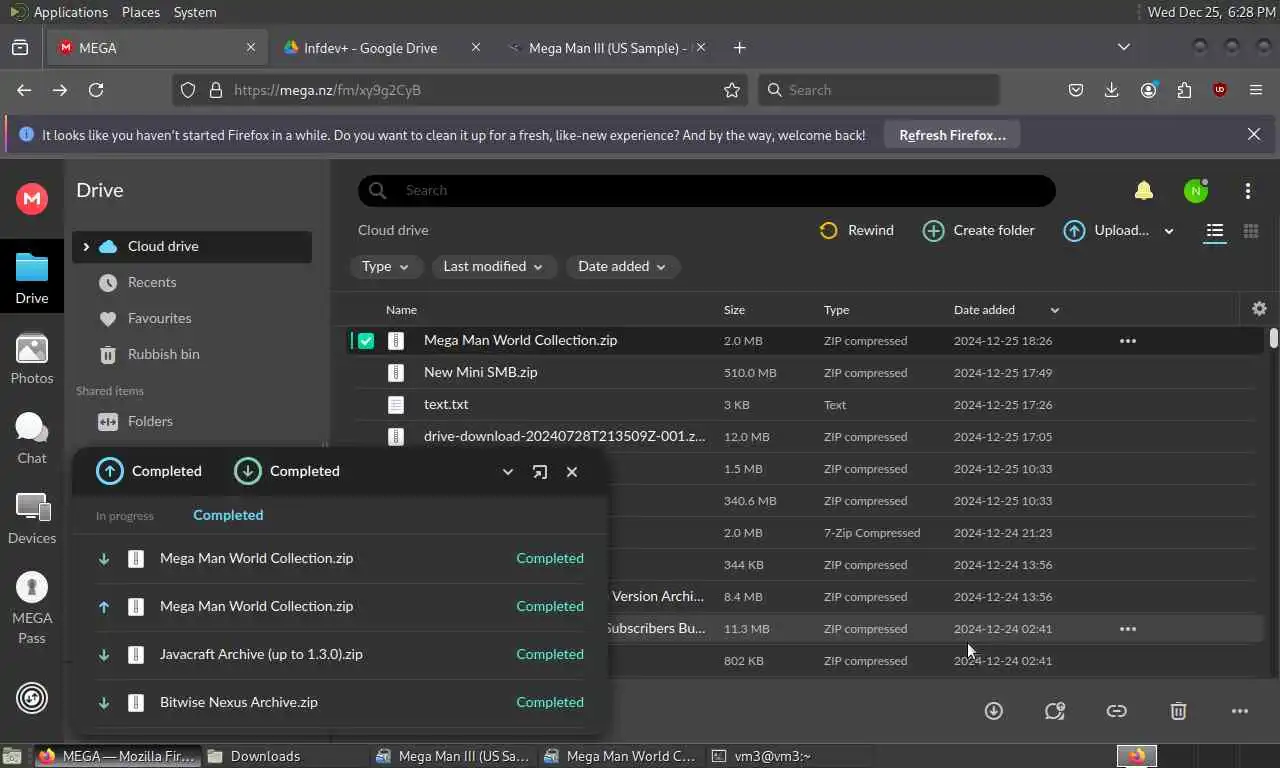Image resolution: width=1280 pixels, height=768 pixels.
Task: Open the Last modified filter dropdown
Action: (493, 266)
